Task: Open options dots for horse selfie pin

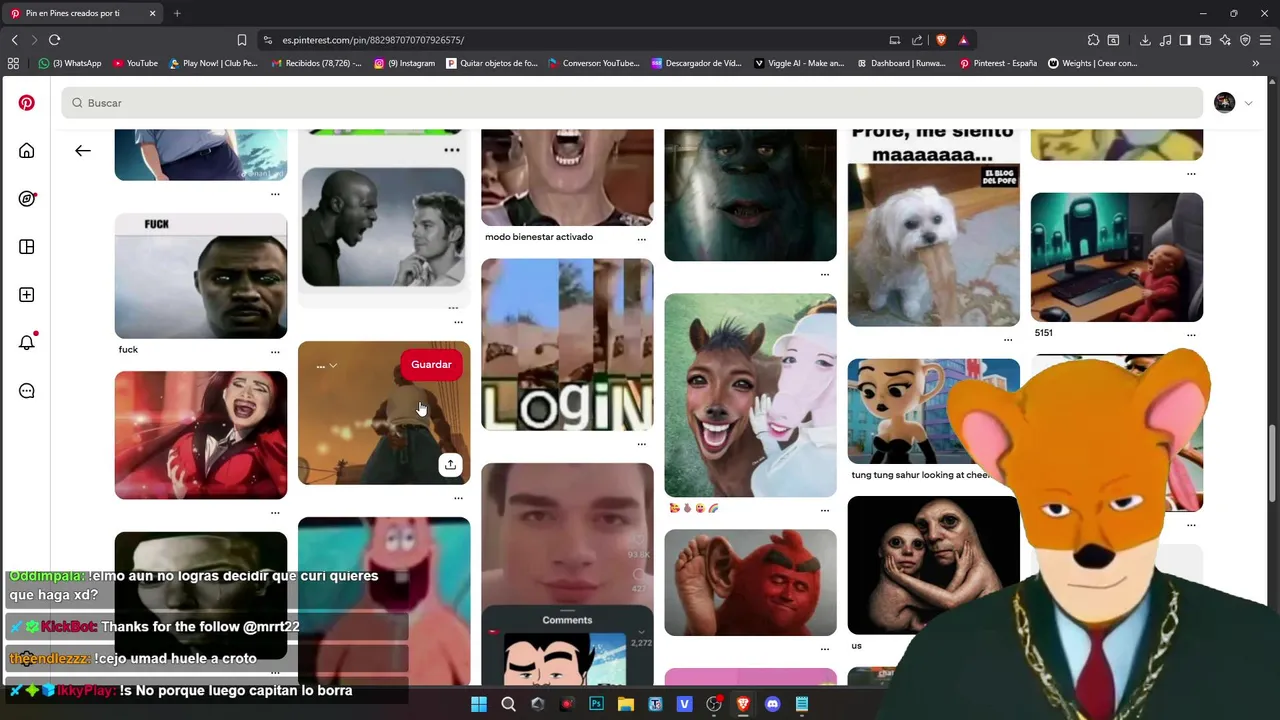Action: [825, 510]
